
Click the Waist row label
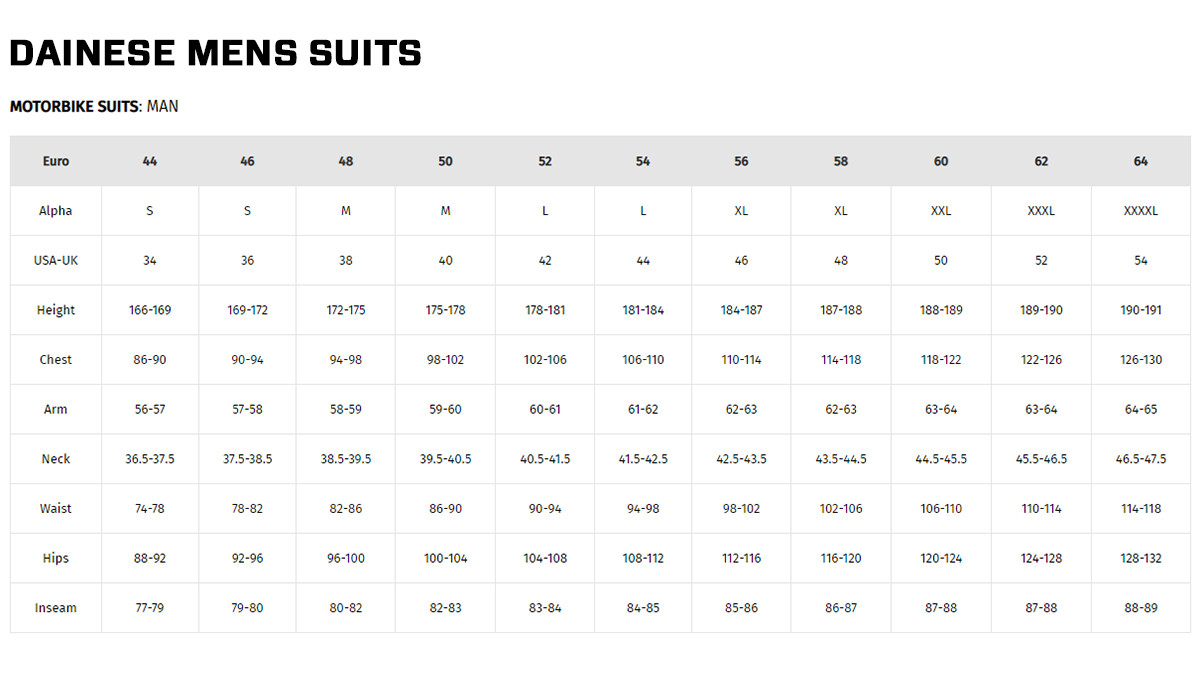56,509
